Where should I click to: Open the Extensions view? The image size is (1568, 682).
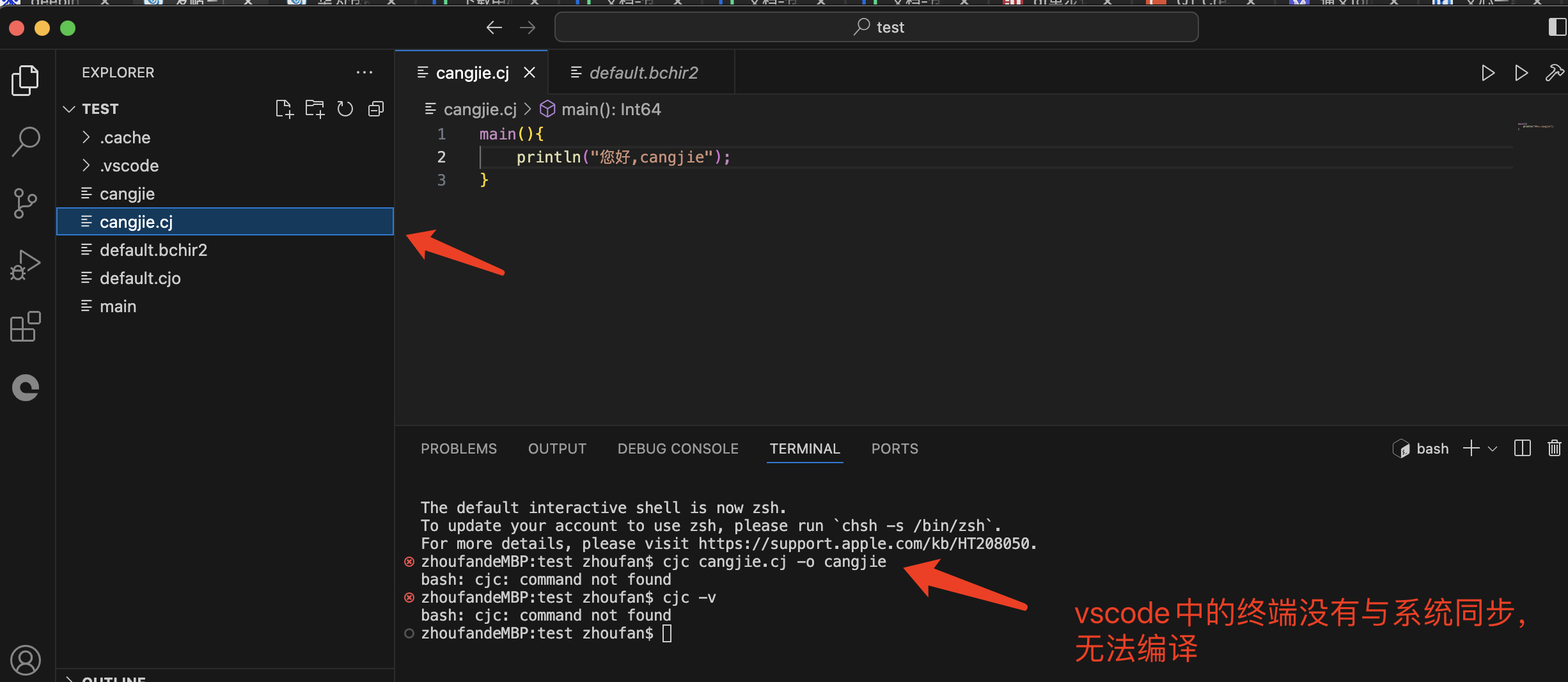point(26,326)
